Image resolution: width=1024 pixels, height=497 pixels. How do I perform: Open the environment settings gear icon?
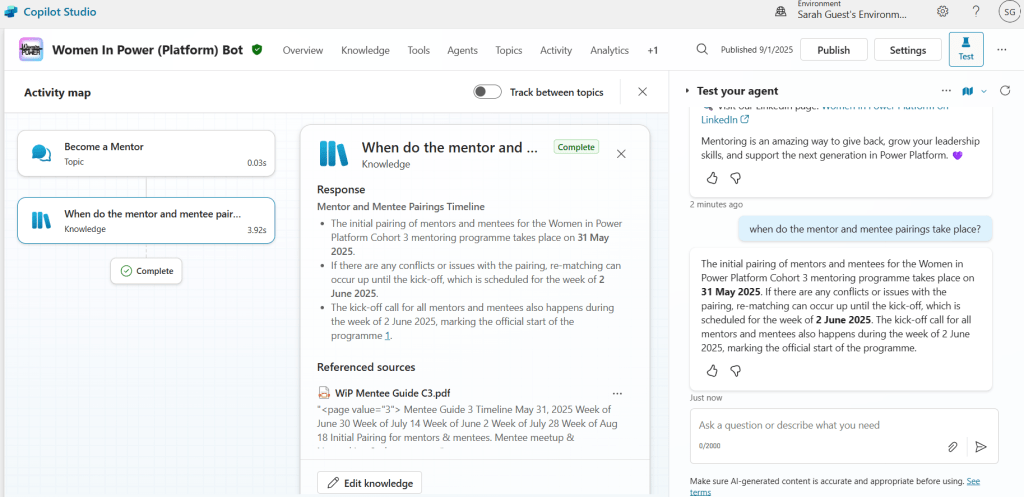click(x=942, y=11)
